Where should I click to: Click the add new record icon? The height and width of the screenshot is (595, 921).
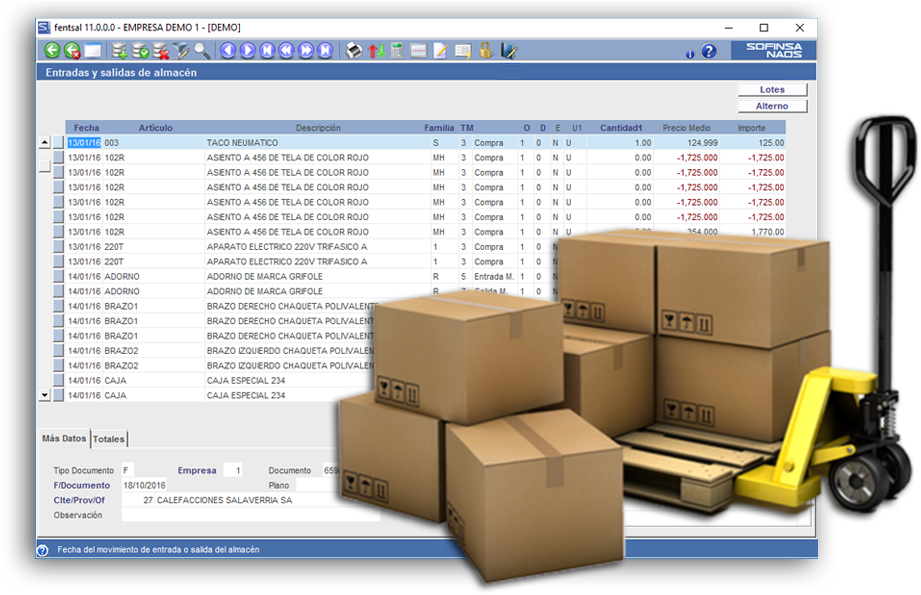[120, 50]
